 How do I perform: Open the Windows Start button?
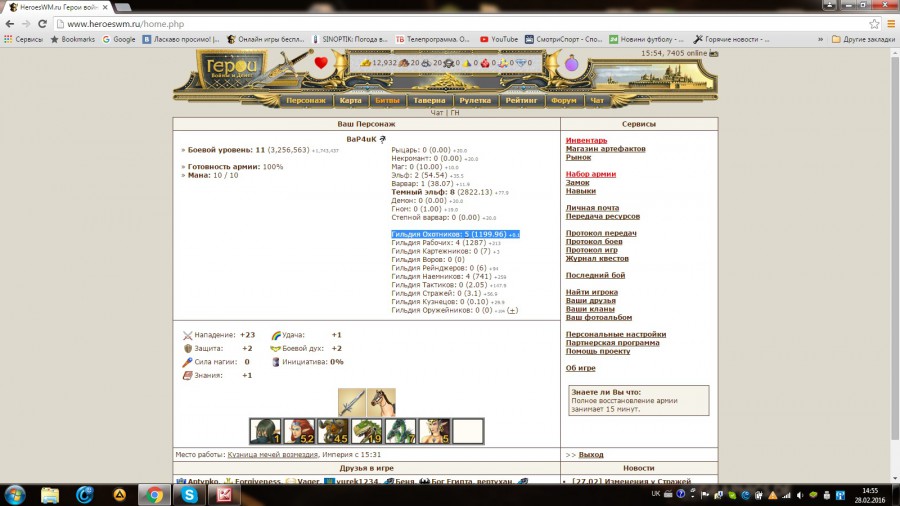(x=14, y=495)
